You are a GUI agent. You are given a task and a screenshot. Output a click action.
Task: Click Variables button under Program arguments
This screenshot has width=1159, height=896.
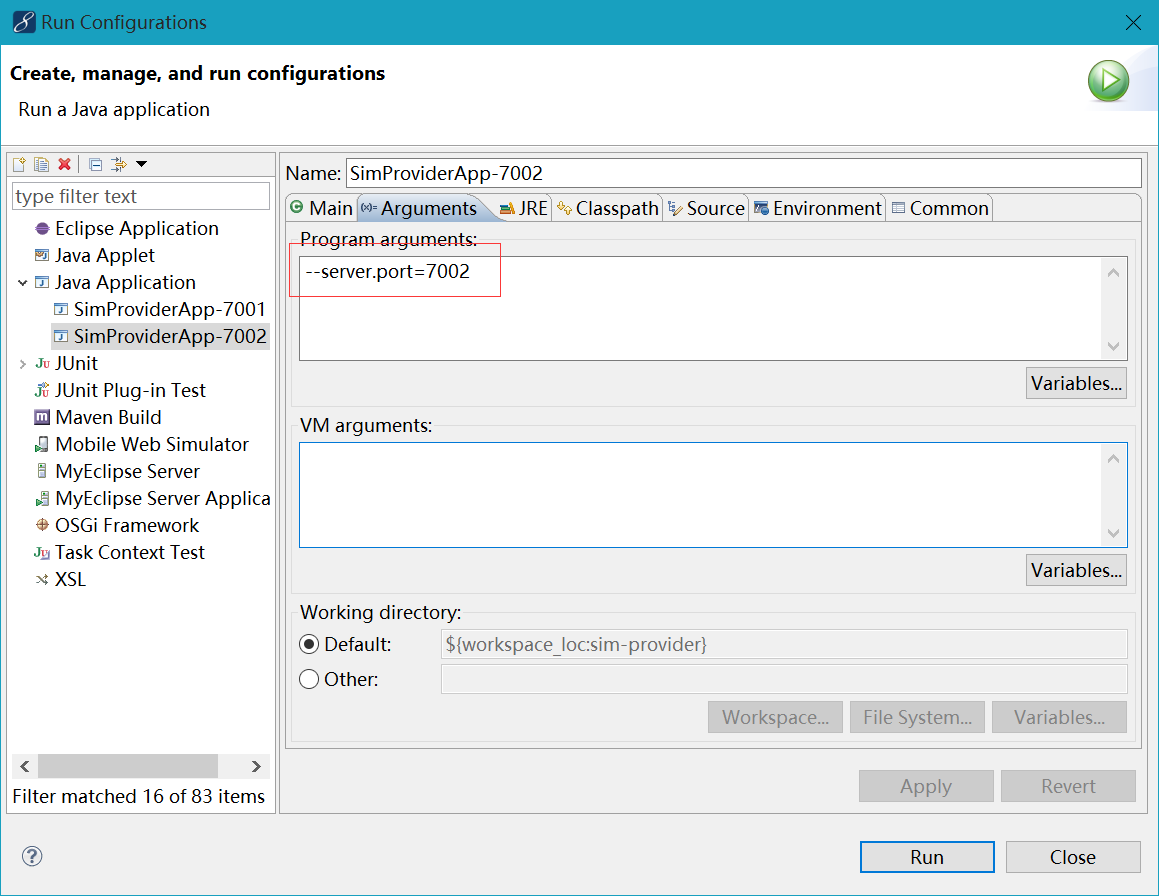point(1076,384)
